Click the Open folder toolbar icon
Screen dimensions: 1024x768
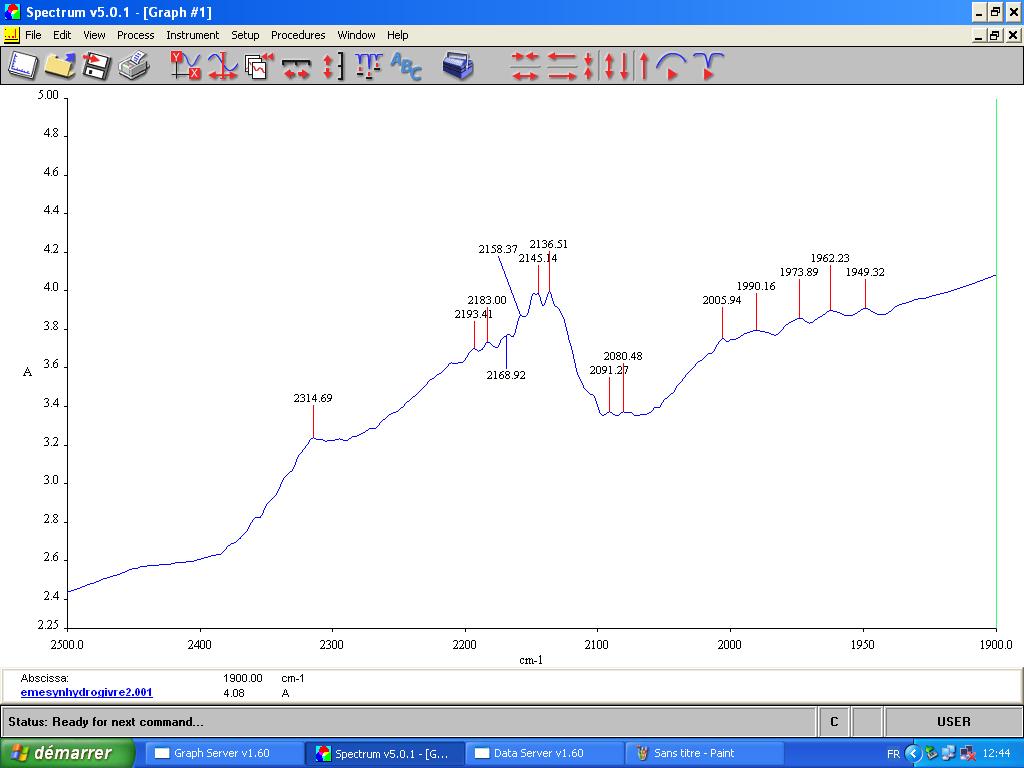point(59,66)
